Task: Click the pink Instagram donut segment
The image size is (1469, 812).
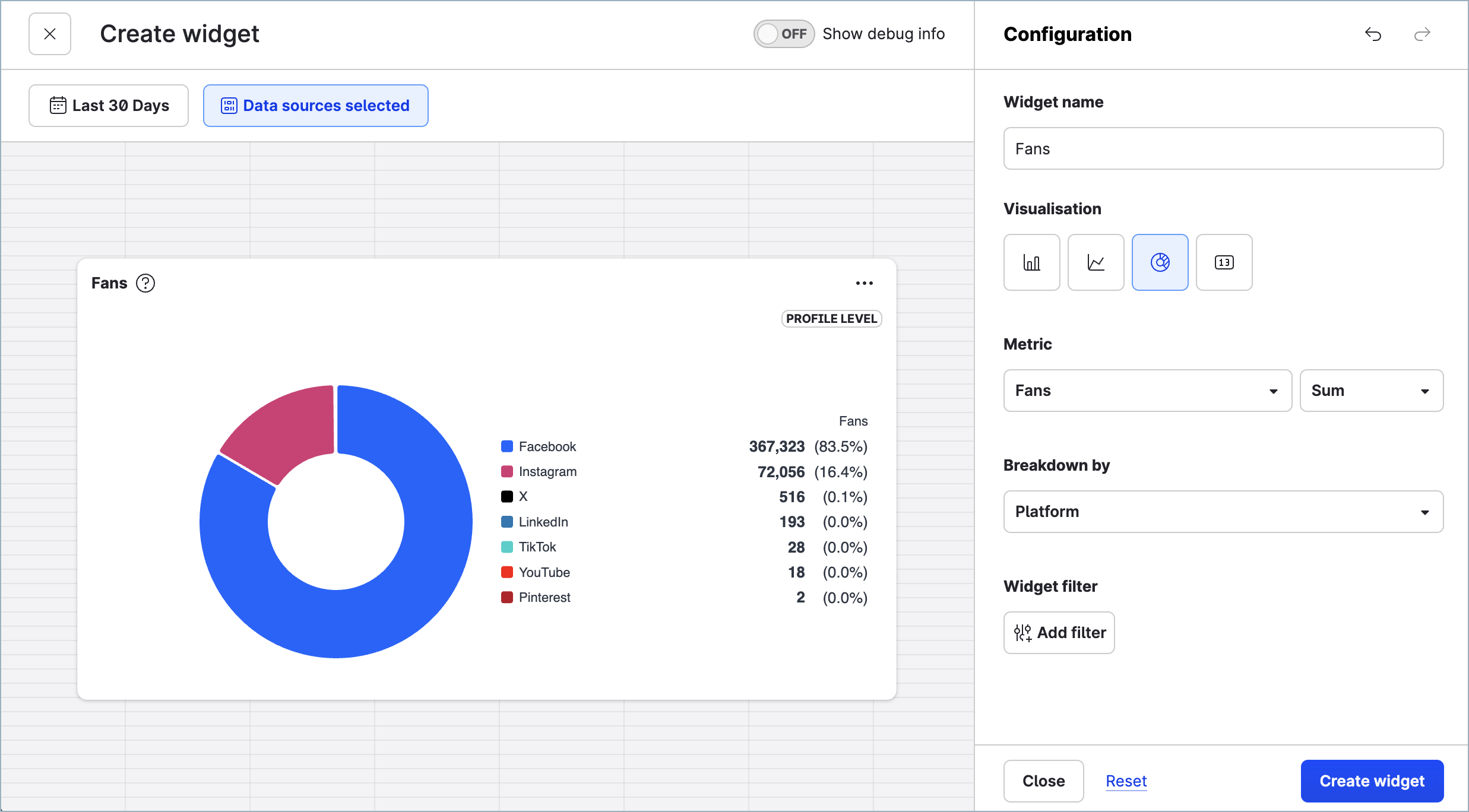Action: 276,427
